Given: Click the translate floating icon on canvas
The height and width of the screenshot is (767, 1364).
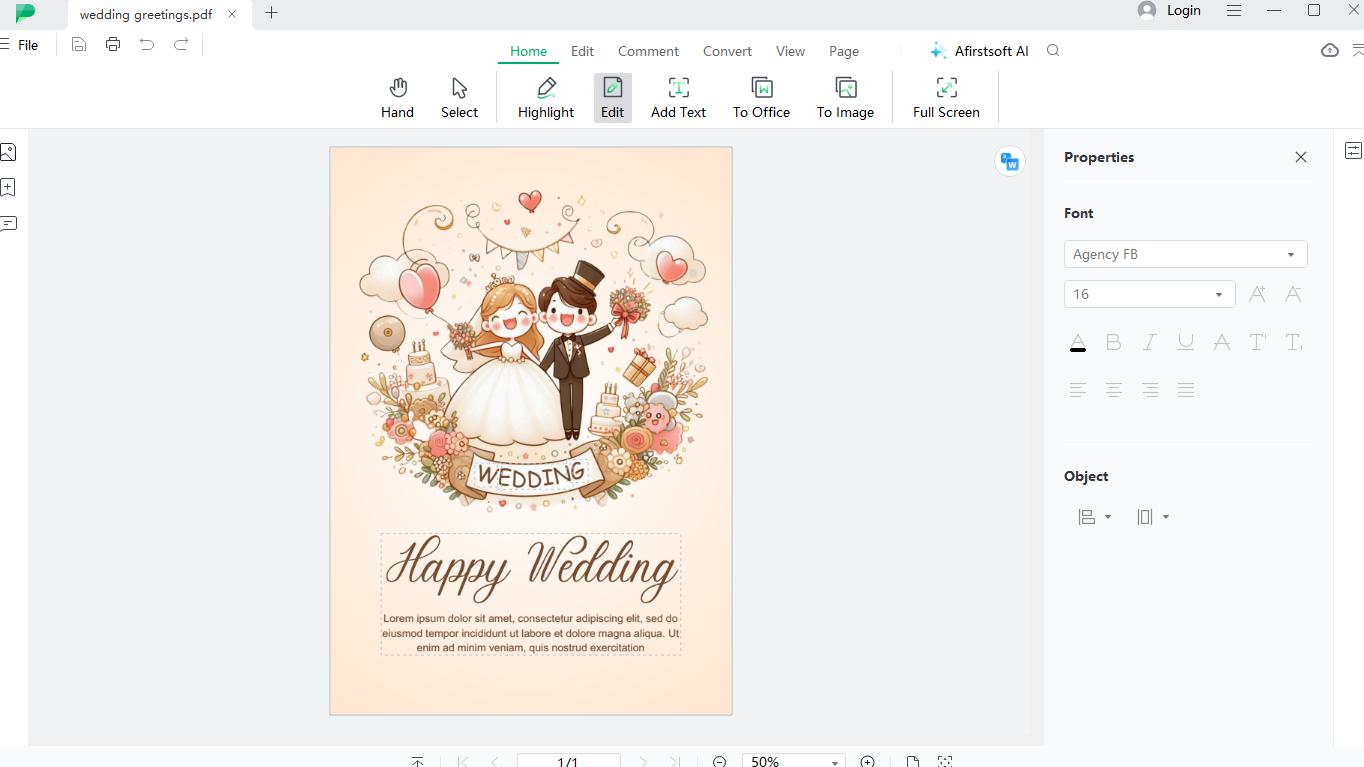Looking at the screenshot, I should click(1010, 161).
